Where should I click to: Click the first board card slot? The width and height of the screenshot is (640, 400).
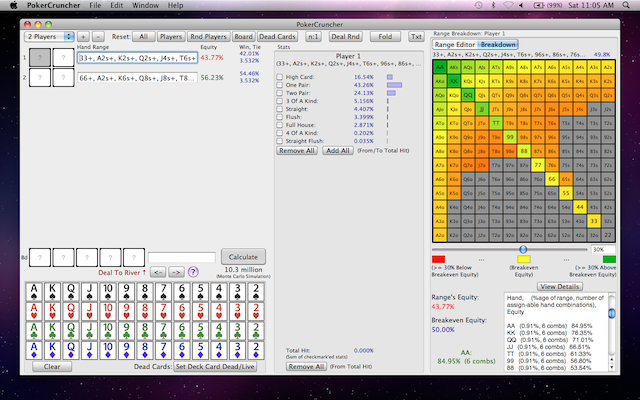pyautogui.click(x=40, y=258)
